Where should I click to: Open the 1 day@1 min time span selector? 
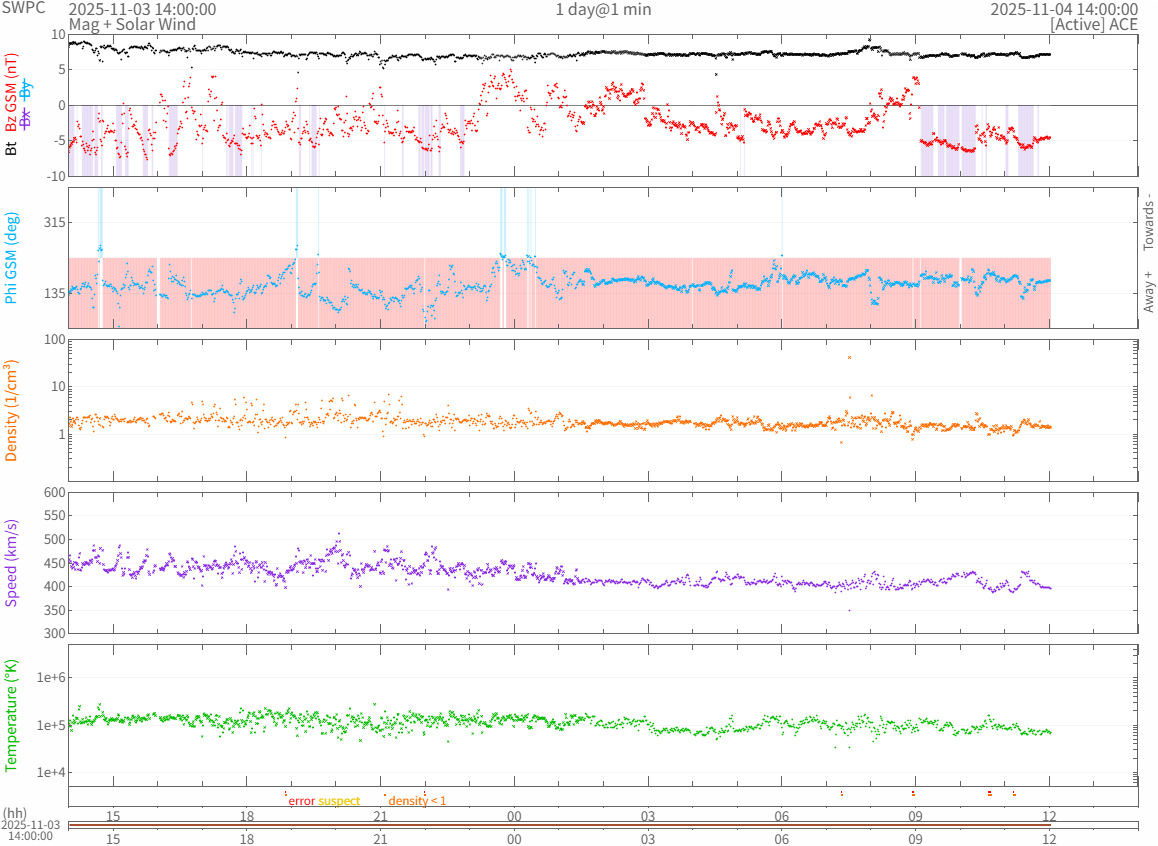[x=603, y=9]
